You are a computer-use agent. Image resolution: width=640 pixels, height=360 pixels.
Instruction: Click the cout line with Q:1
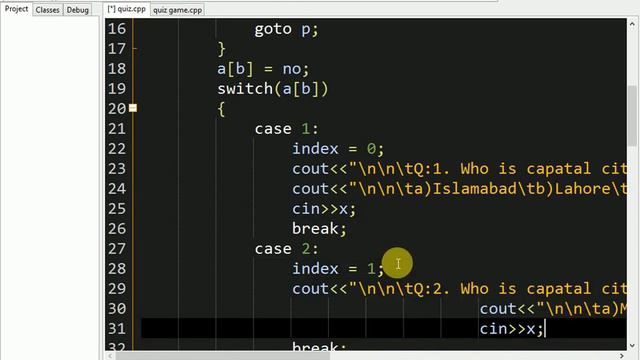[459, 169]
